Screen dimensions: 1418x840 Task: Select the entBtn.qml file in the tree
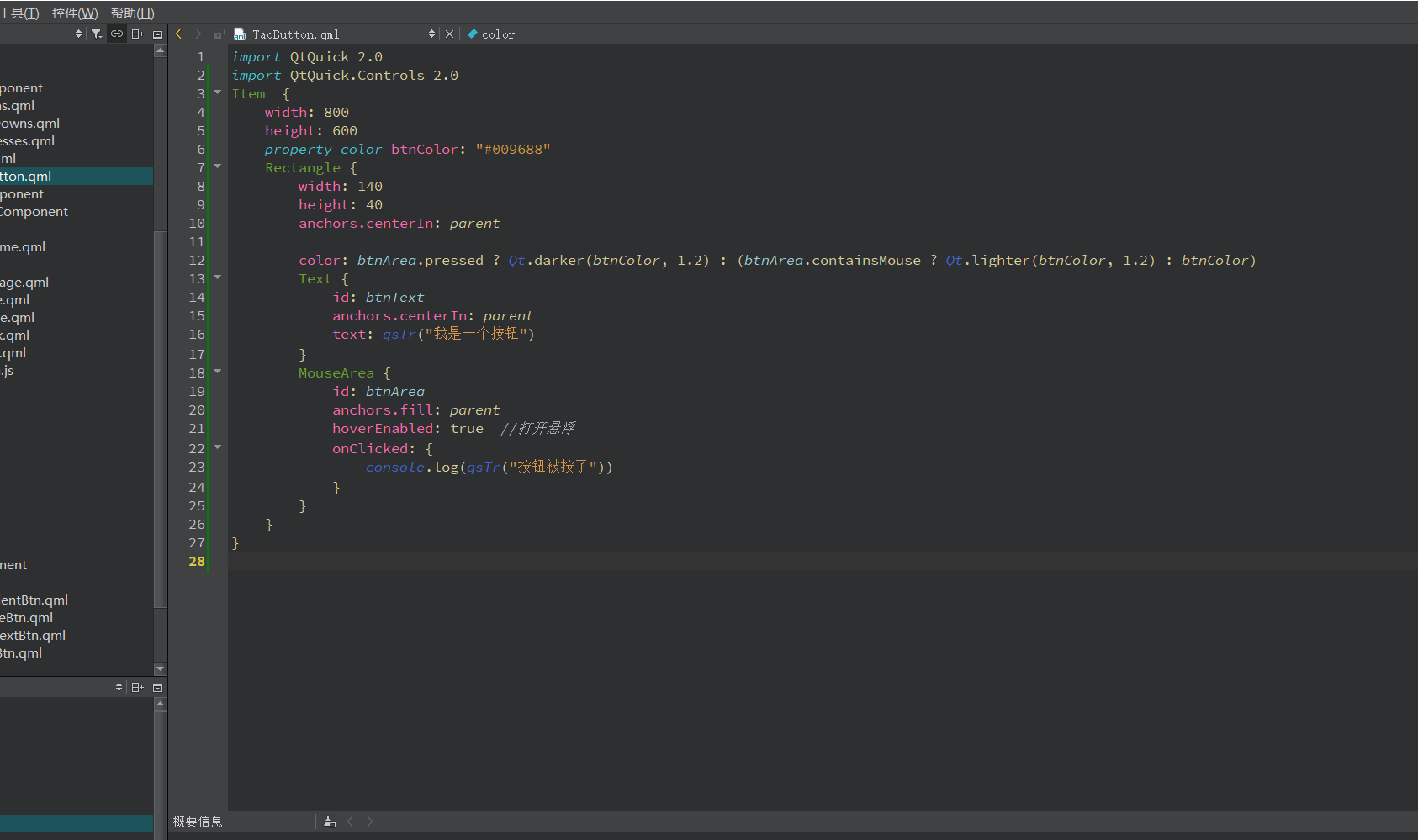34,600
